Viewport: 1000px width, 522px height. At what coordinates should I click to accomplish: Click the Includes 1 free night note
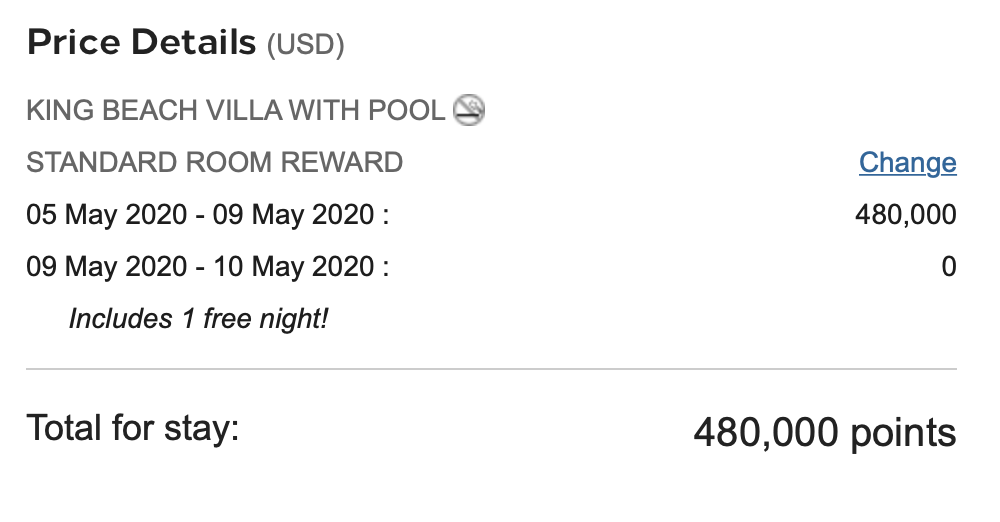point(198,319)
